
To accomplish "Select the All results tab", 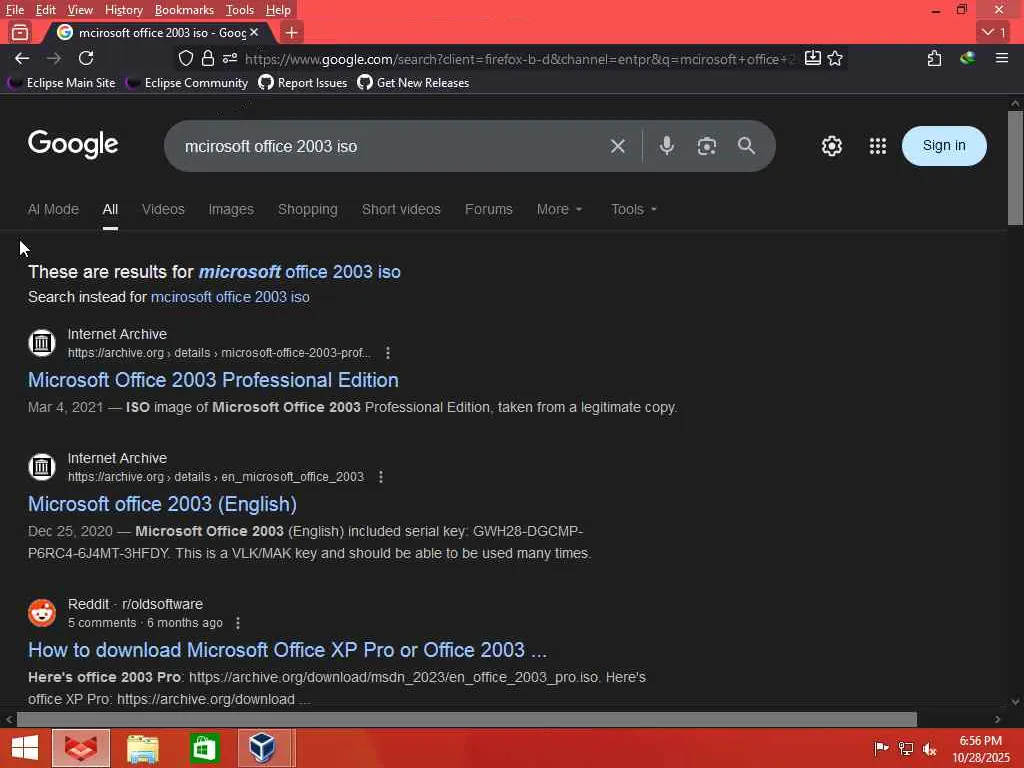I will click(110, 209).
